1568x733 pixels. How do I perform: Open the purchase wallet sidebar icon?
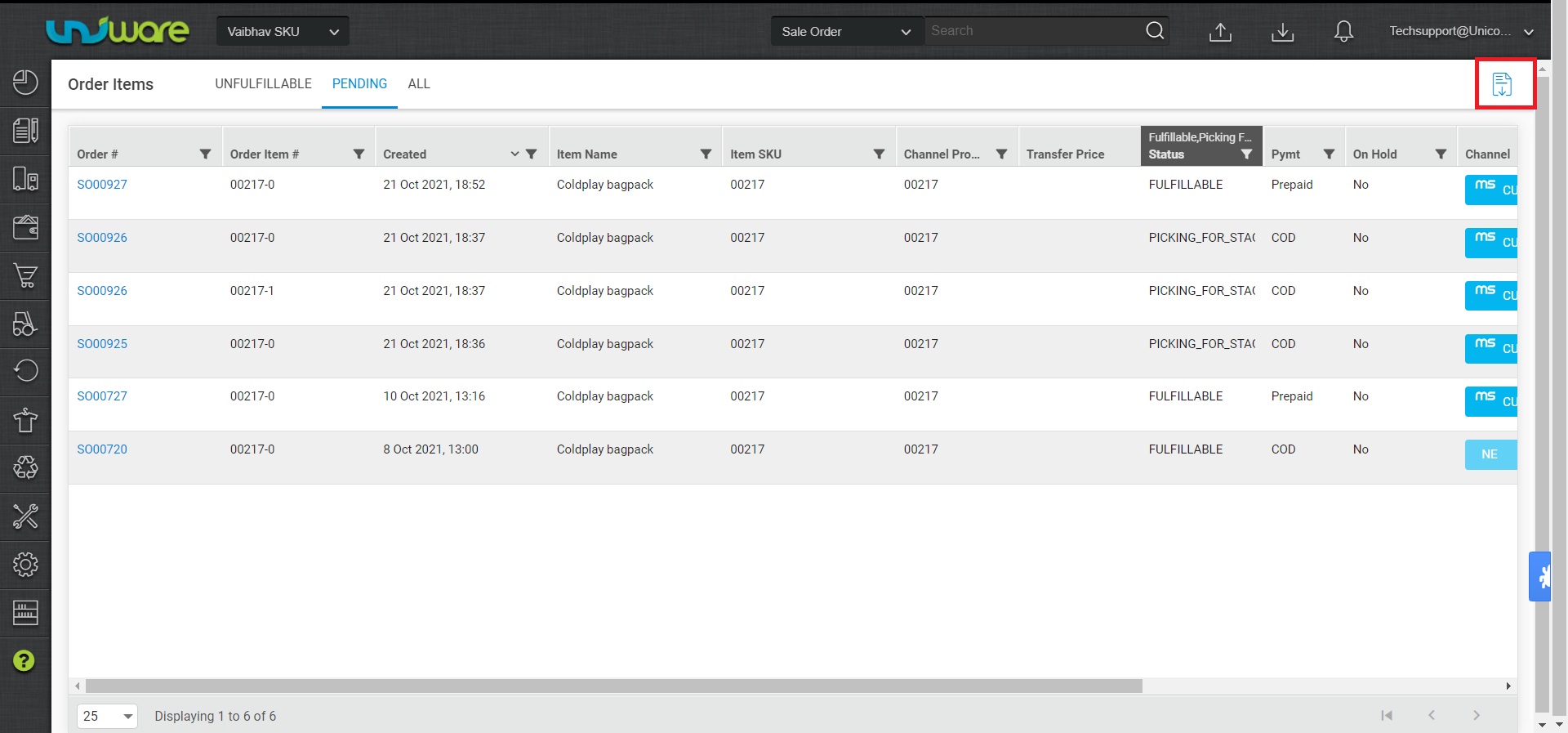point(25,227)
